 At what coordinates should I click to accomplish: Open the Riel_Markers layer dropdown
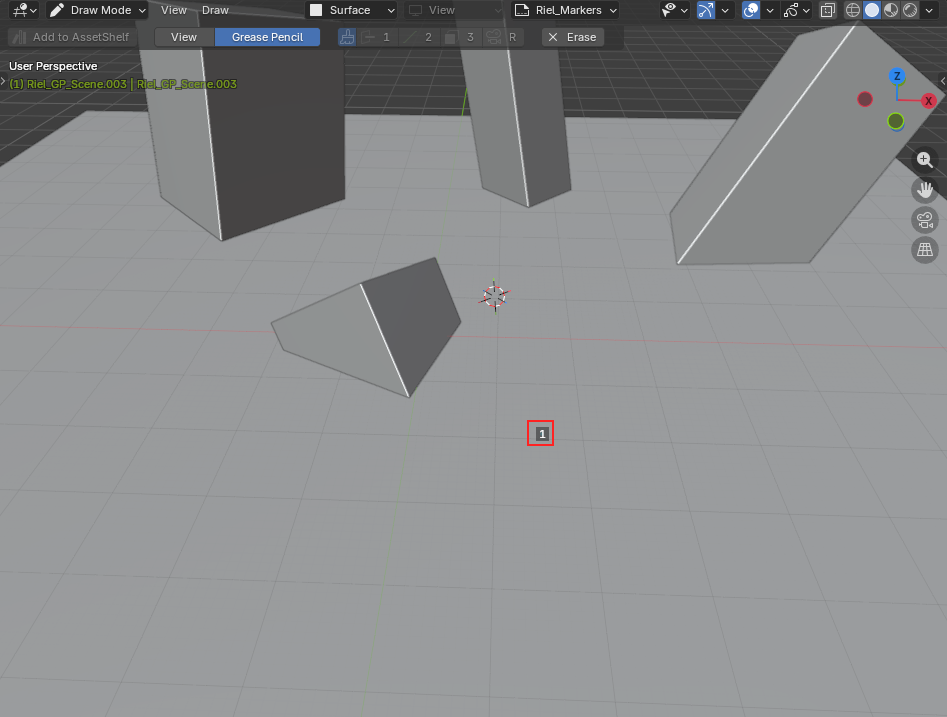tap(566, 10)
